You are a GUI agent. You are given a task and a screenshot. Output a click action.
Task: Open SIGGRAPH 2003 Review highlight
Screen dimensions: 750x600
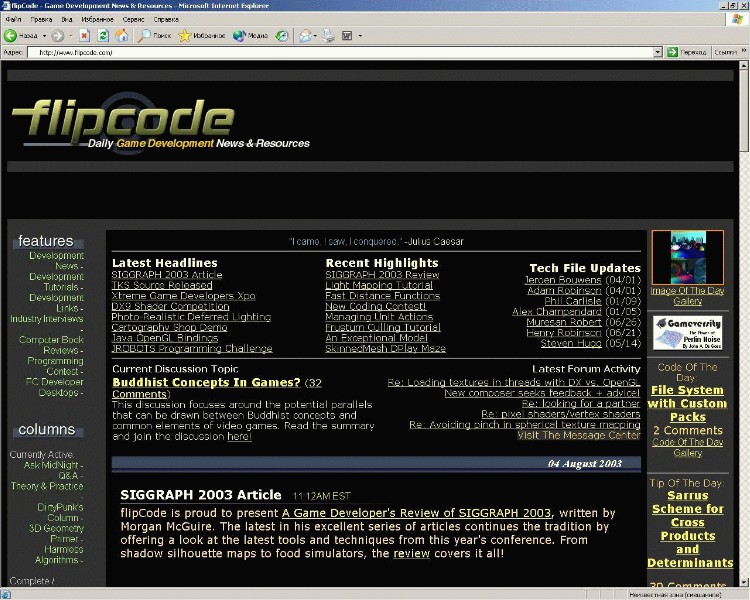(x=382, y=275)
